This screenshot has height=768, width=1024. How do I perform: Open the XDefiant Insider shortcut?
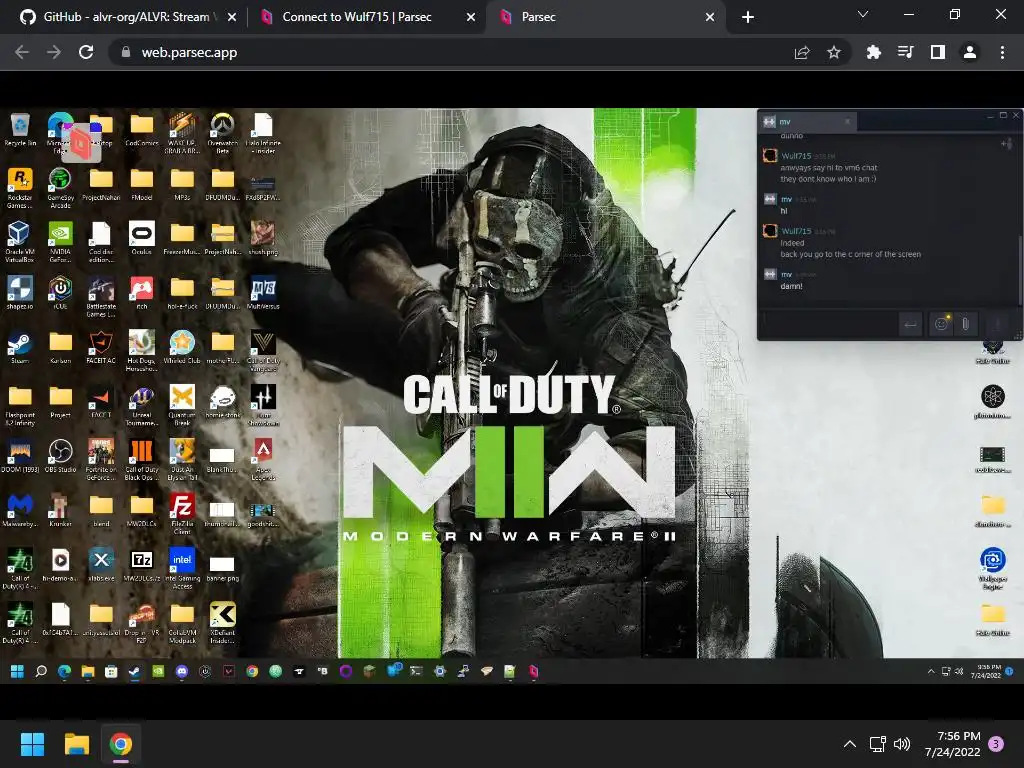[223, 623]
